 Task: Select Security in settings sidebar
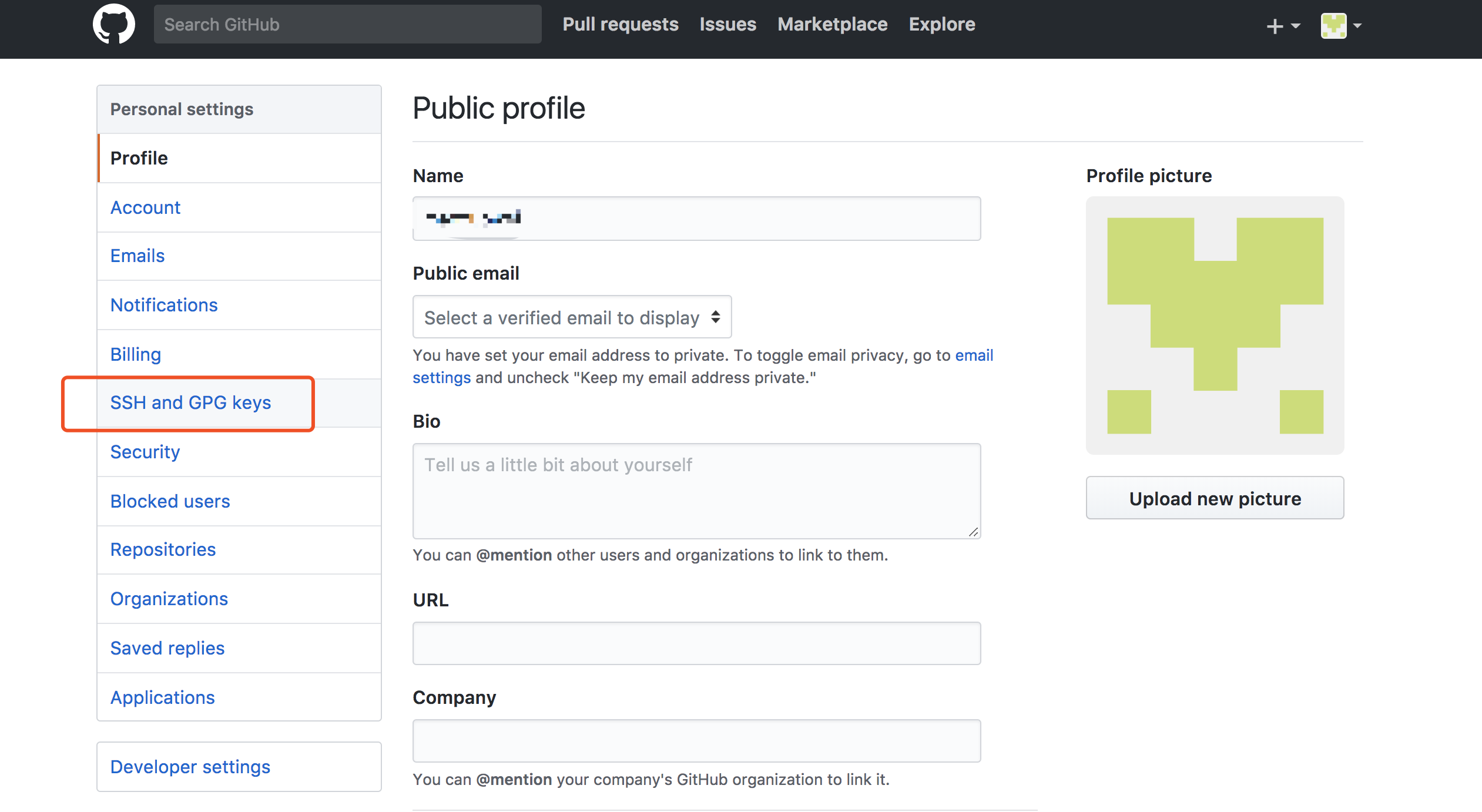[x=145, y=452]
